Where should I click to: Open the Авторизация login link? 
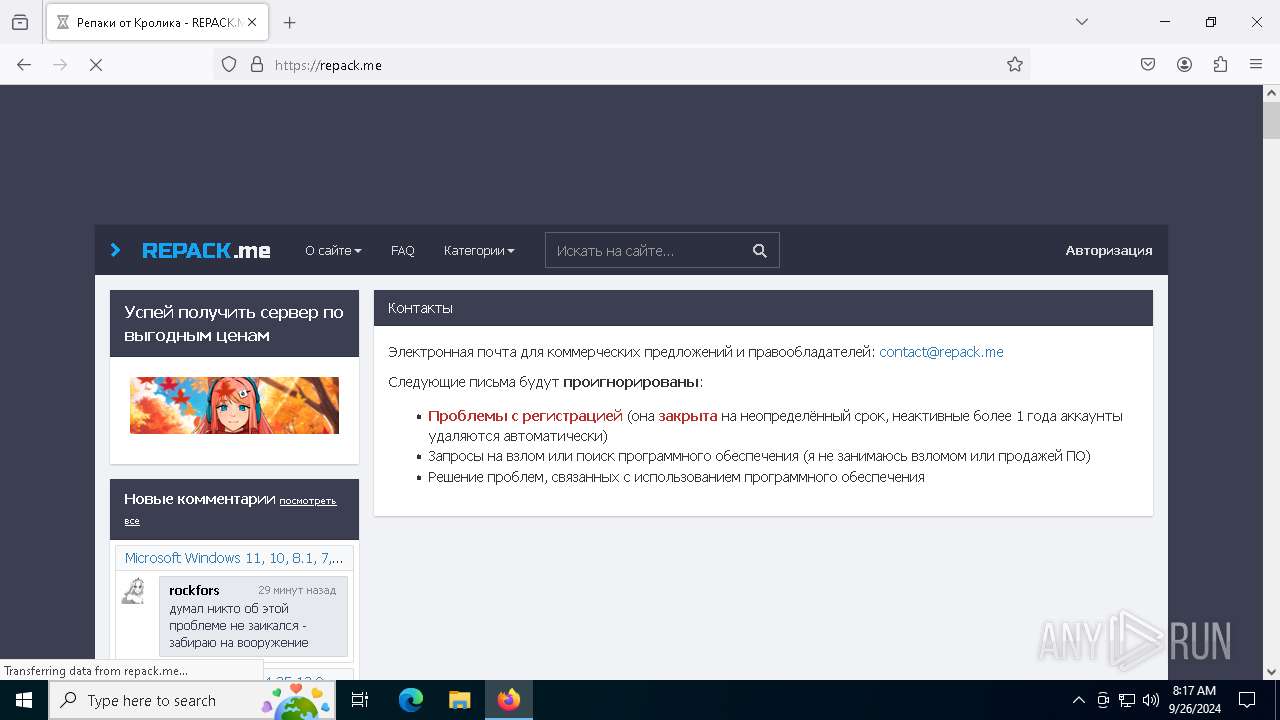1109,251
